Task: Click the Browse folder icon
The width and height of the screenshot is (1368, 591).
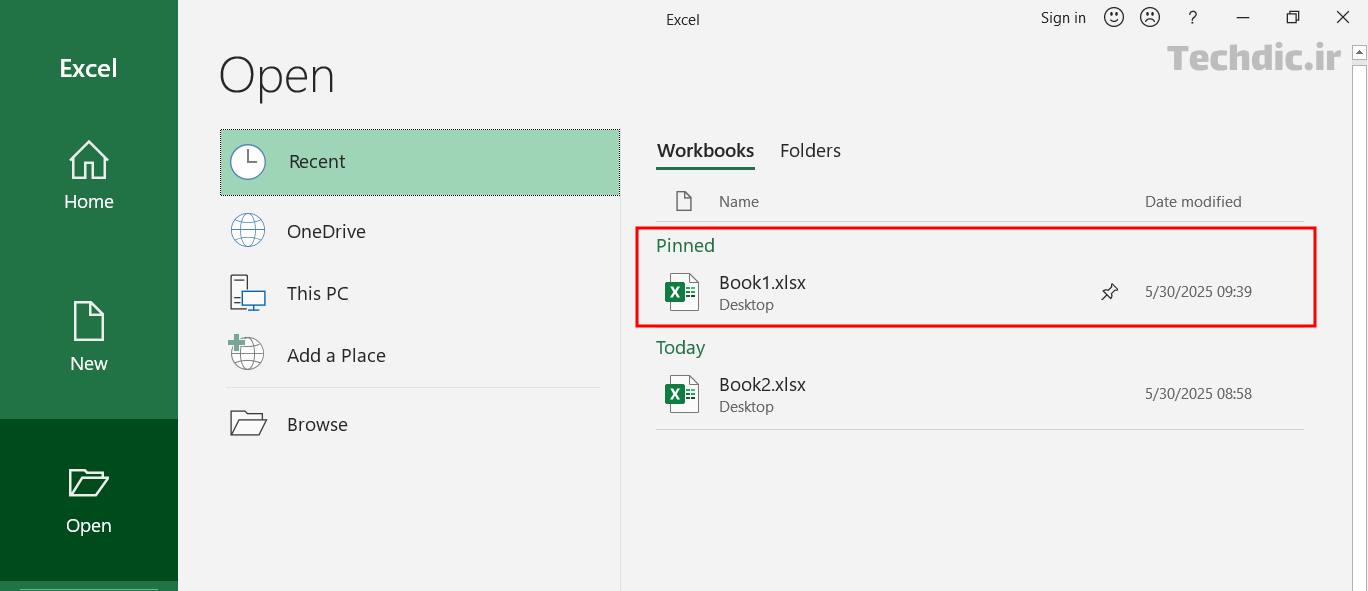Action: pos(248,423)
